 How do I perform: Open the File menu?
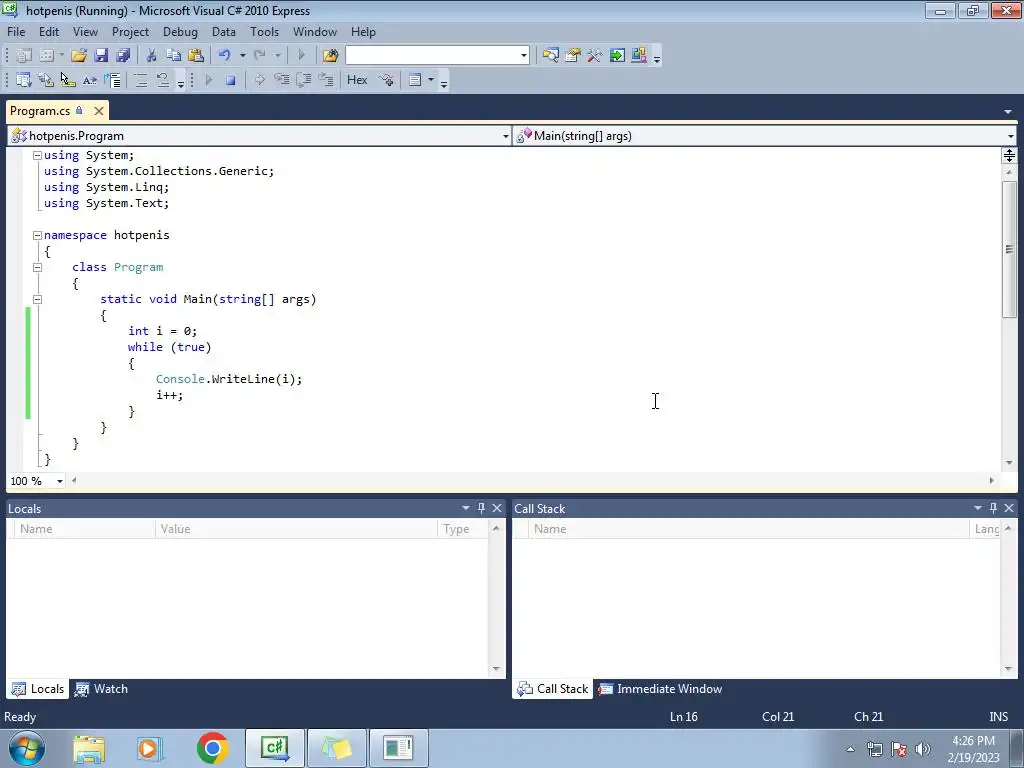pyautogui.click(x=16, y=32)
